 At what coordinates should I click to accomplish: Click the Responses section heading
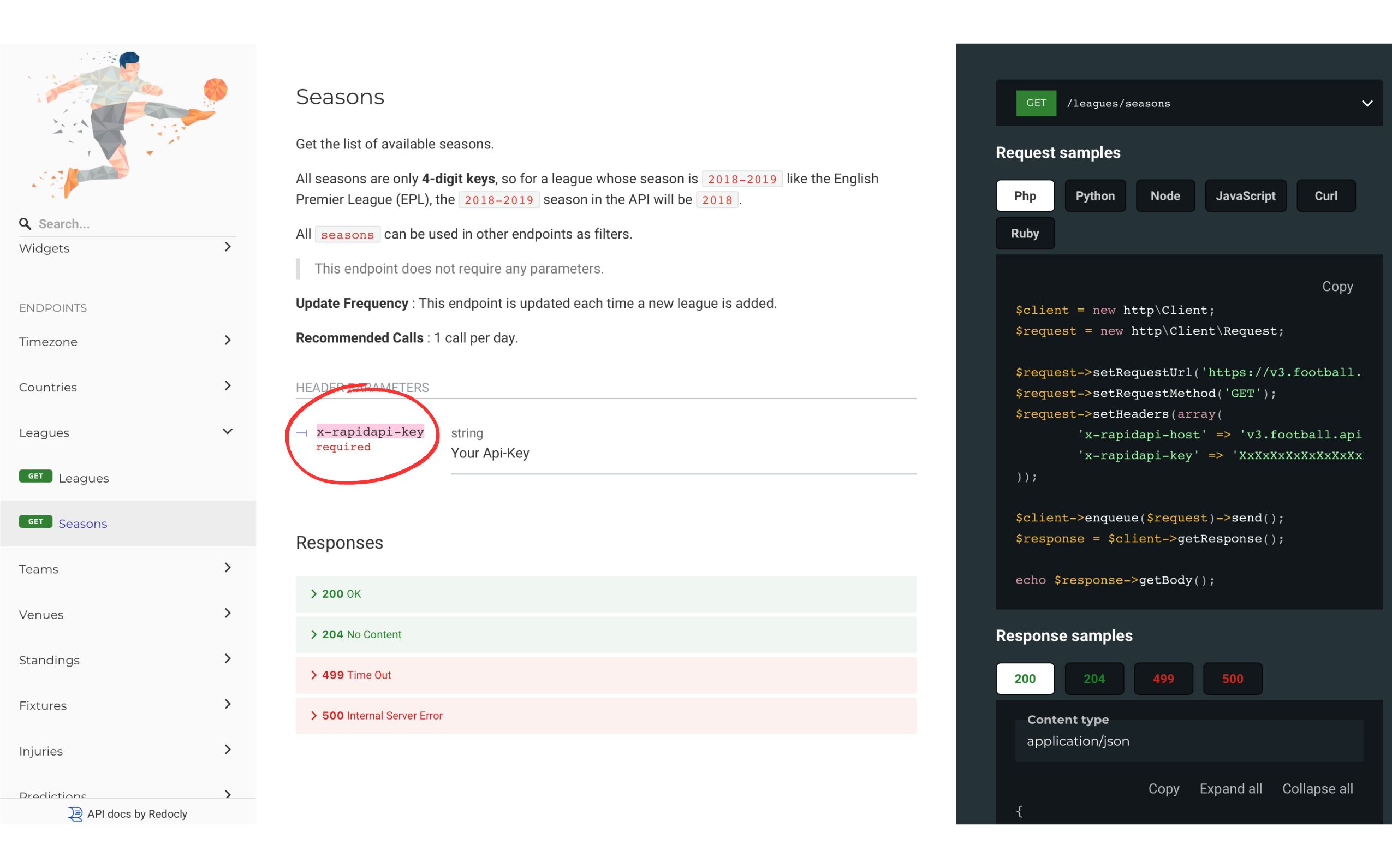(339, 543)
